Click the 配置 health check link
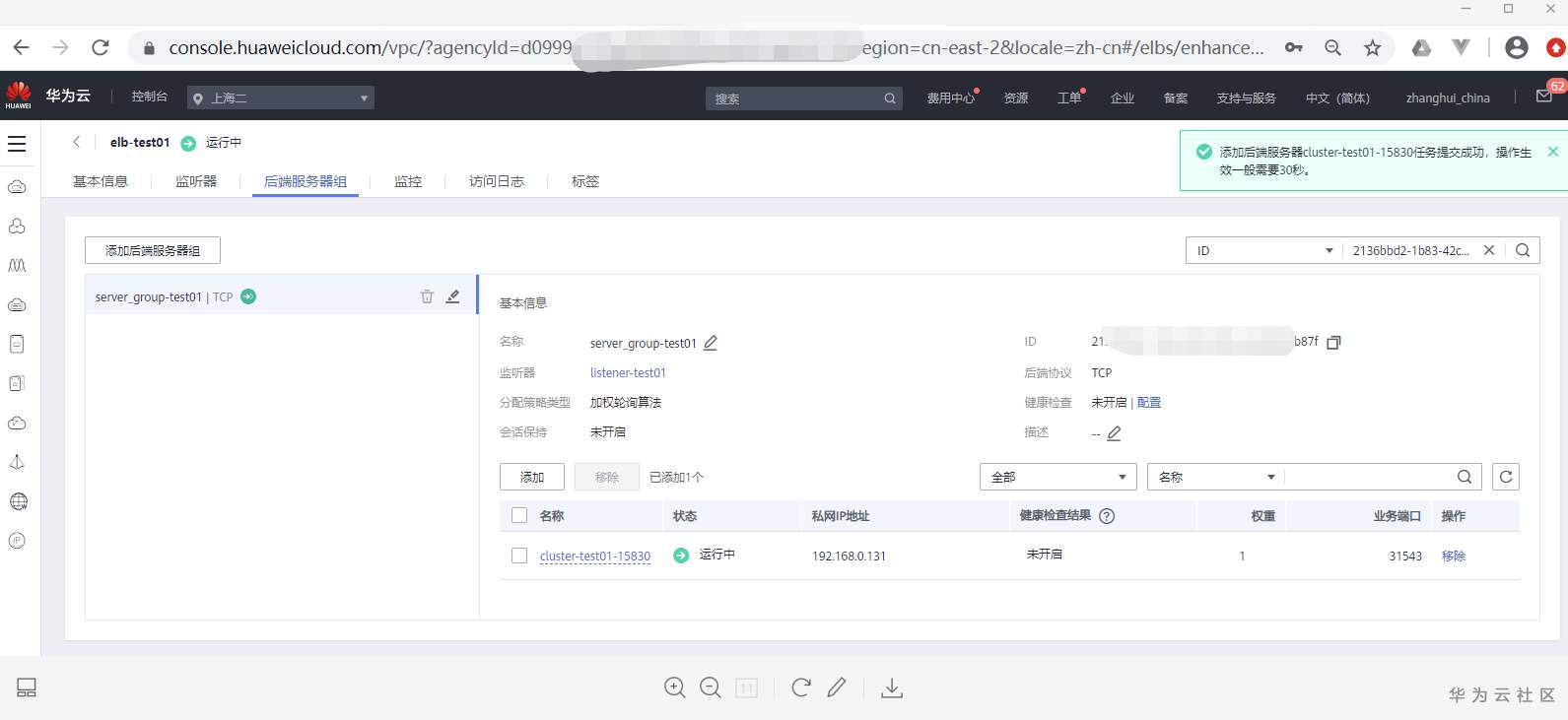 pyautogui.click(x=1149, y=402)
